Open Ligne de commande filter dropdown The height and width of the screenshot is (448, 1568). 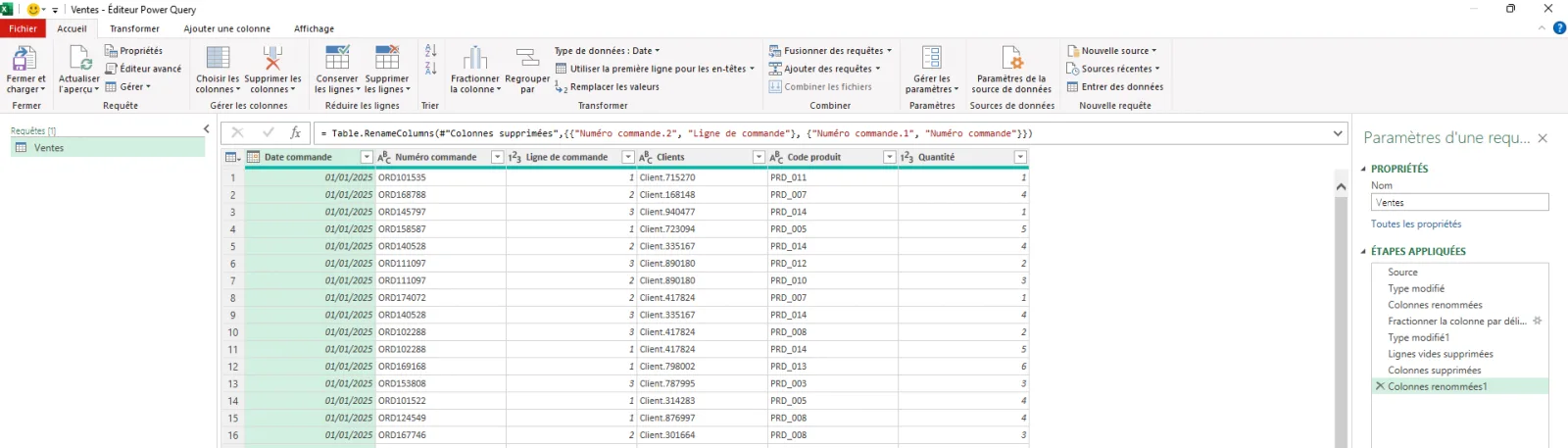click(628, 157)
